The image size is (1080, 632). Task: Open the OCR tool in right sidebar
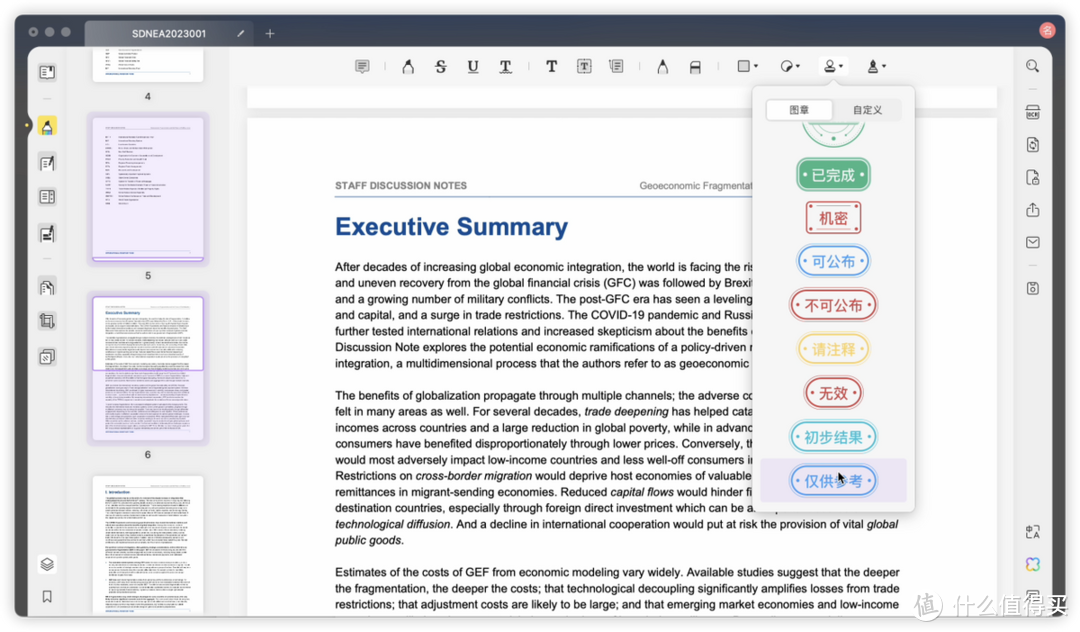pos(1032,112)
